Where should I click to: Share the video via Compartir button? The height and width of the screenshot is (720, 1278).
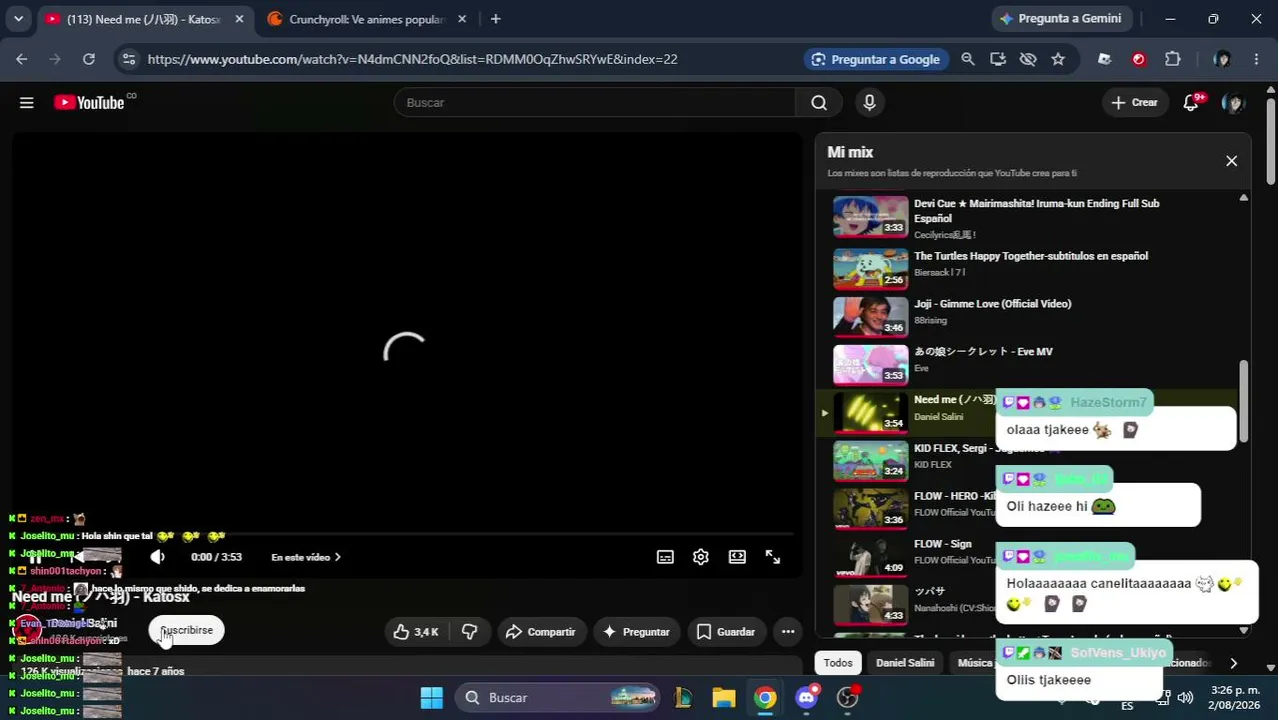(541, 631)
